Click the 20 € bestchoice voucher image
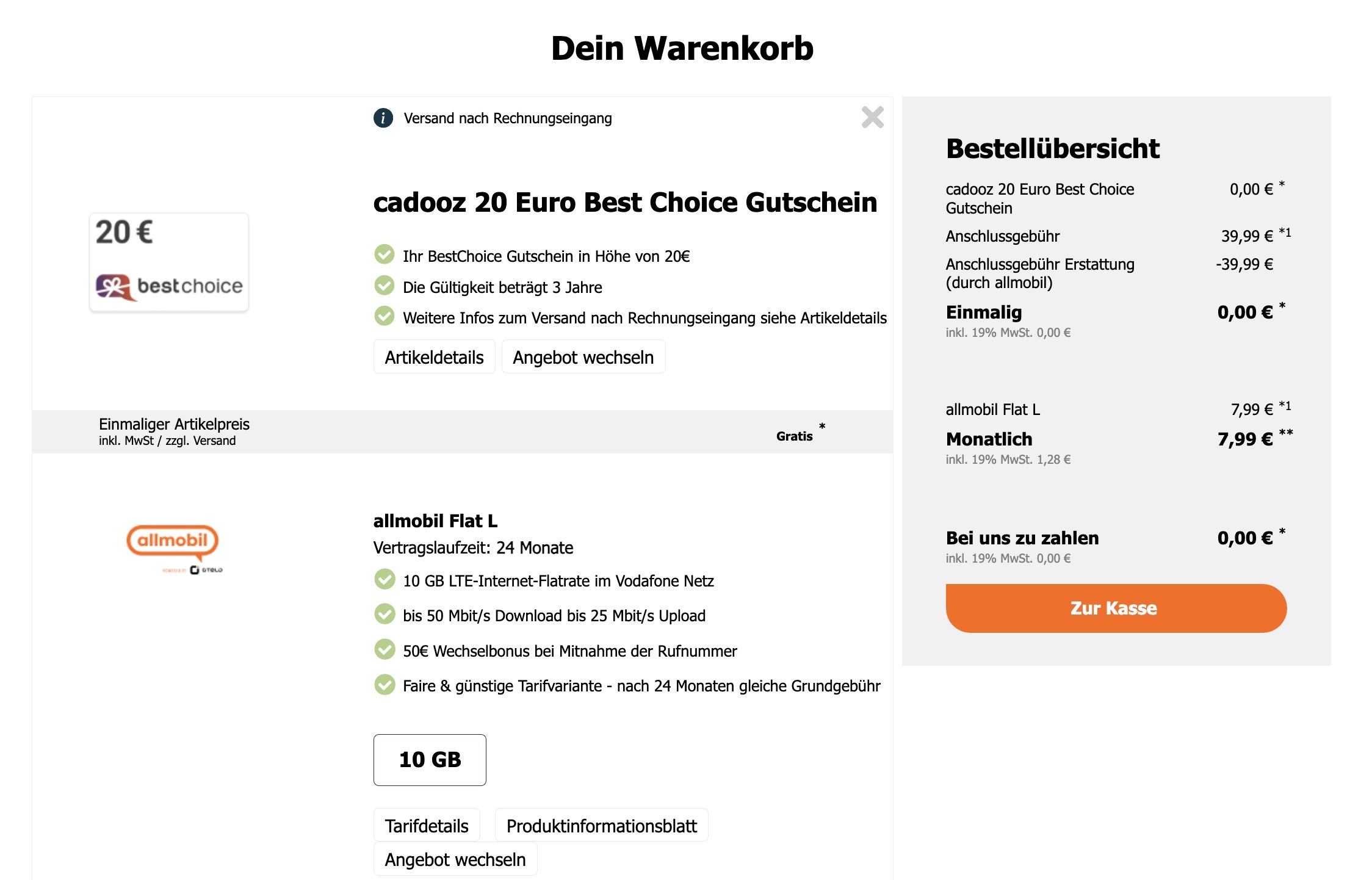This screenshot has width=1372, height=880. point(169,262)
